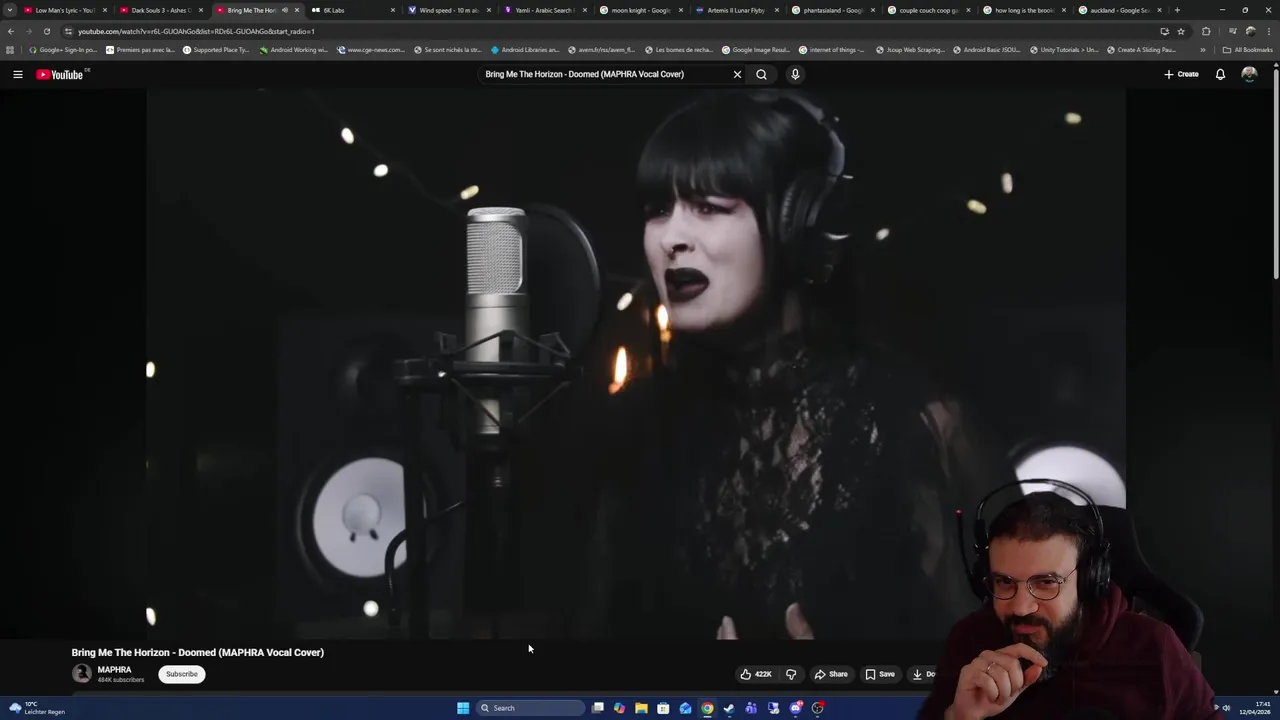Open the Android Working wi... bookmark
This screenshot has width=1280, height=720.
[294, 50]
